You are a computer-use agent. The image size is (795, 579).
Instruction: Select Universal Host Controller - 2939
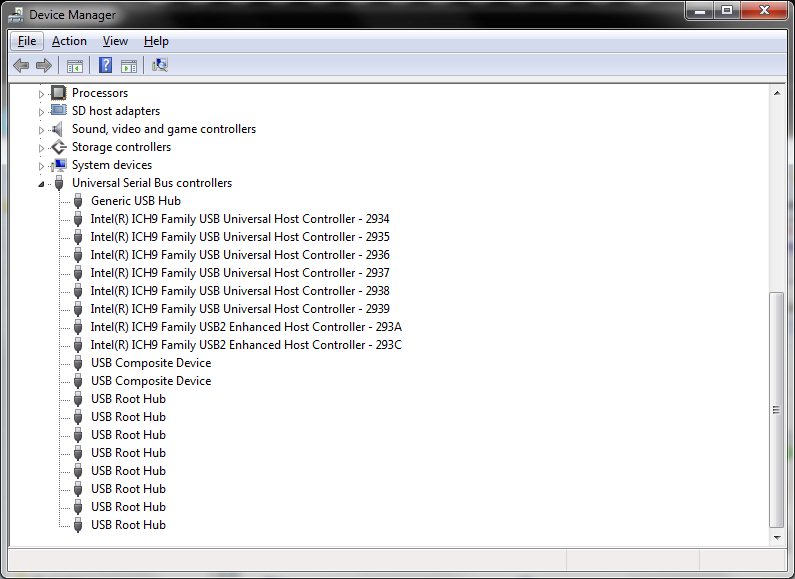coord(240,309)
